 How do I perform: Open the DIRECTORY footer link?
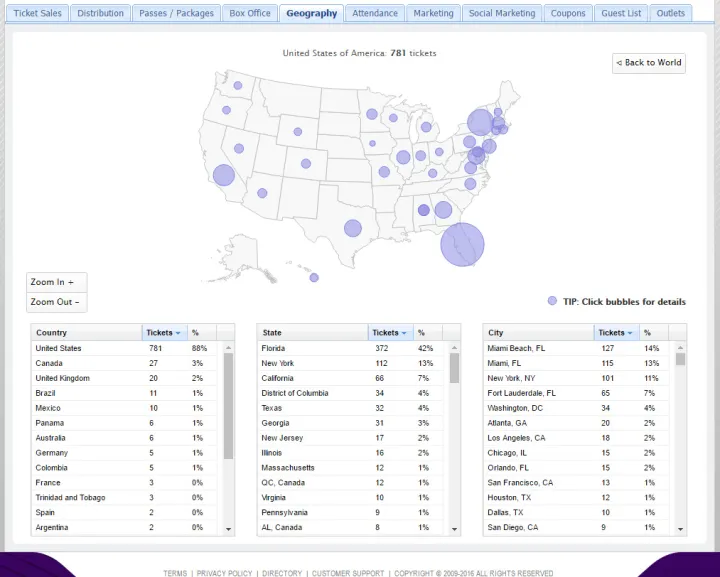282,573
